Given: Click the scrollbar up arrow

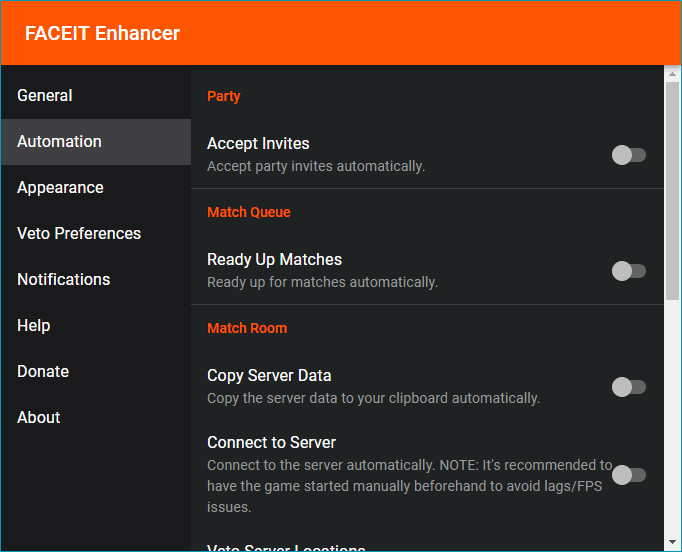Looking at the screenshot, I should pyautogui.click(x=672, y=74).
